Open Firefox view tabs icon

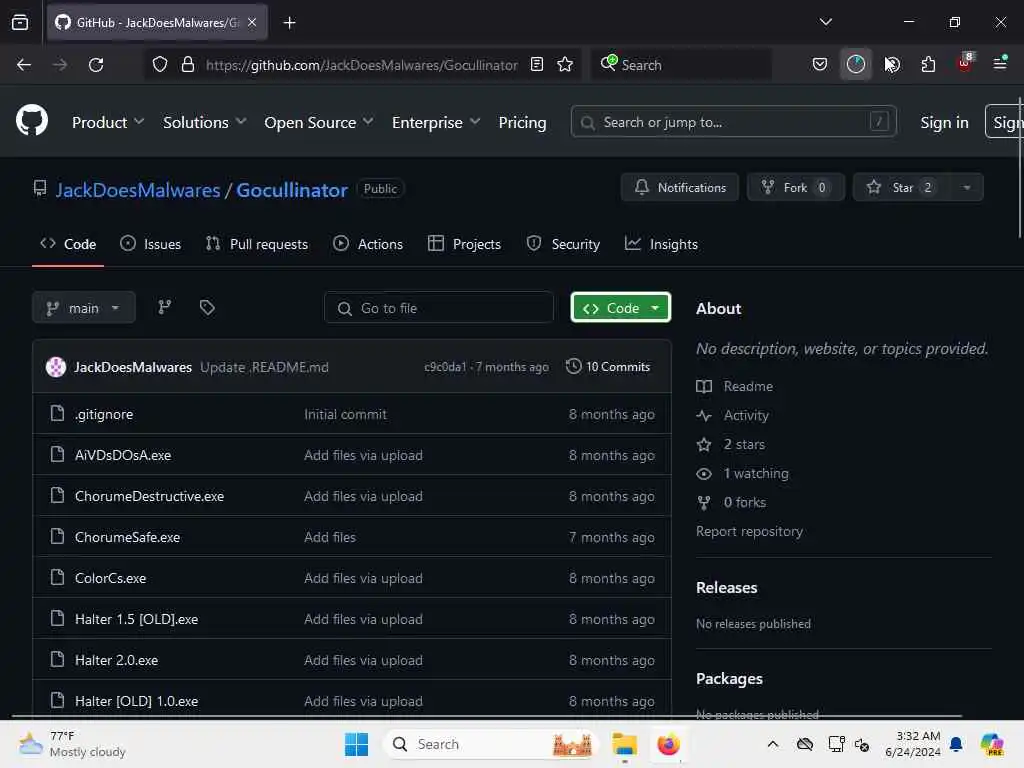pyautogui.click(x=20, y=22)
